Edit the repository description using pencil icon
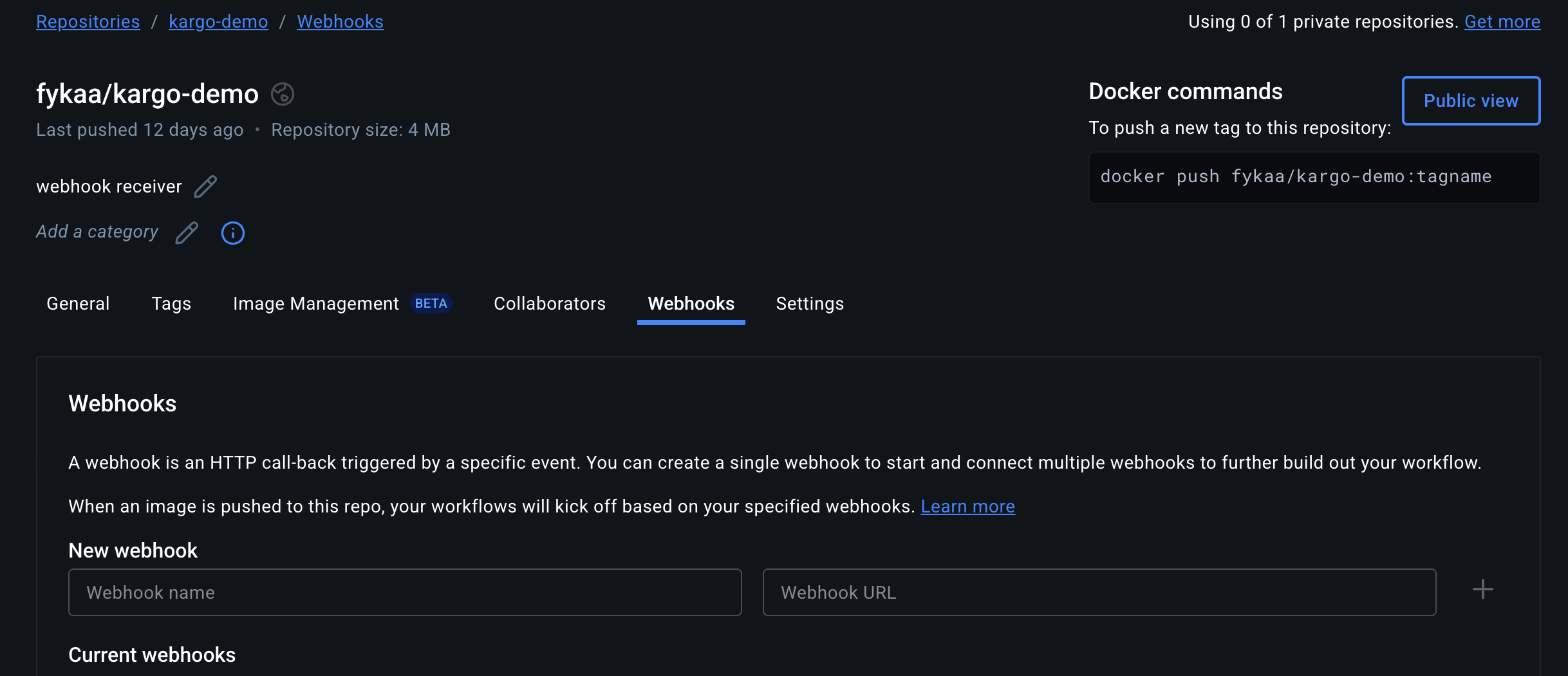1568x676 pixels. 205,186
